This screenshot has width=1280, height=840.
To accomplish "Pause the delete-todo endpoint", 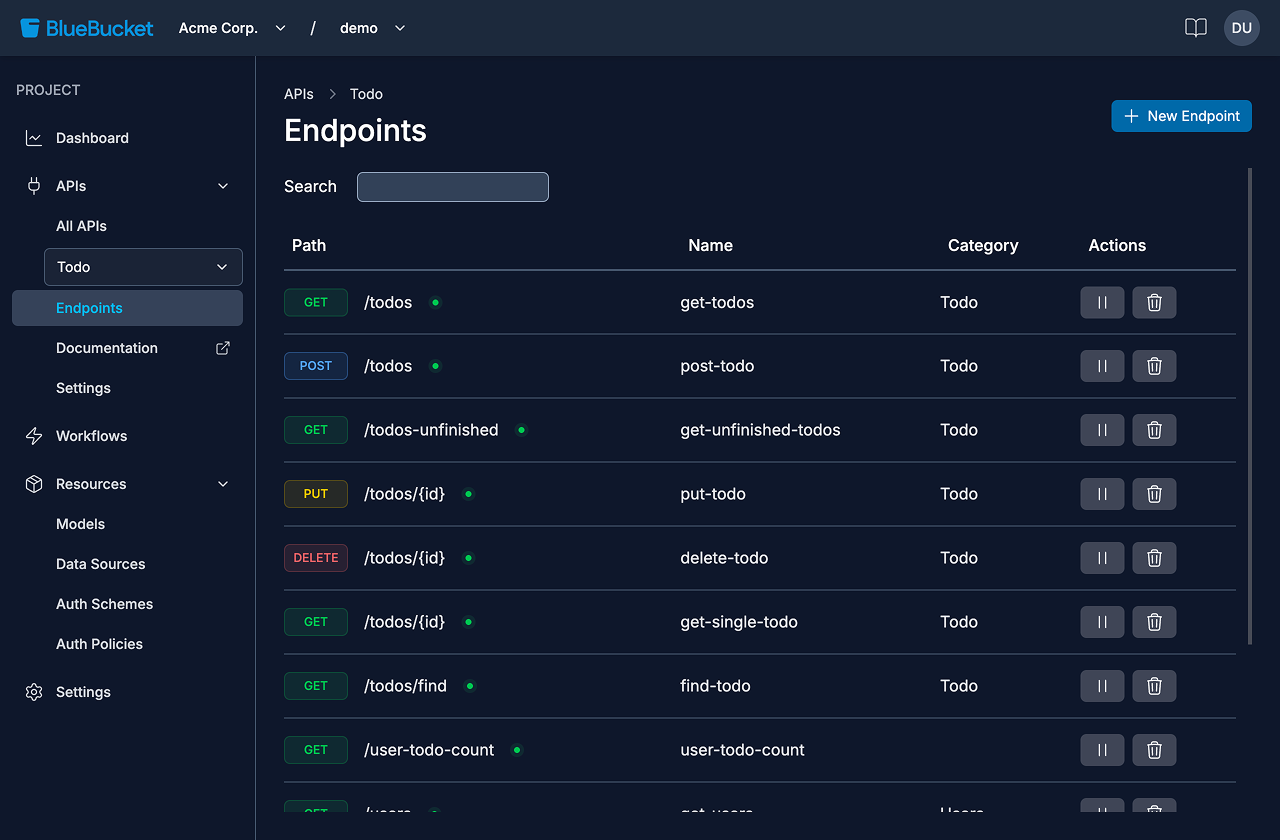I will 1102,558.
